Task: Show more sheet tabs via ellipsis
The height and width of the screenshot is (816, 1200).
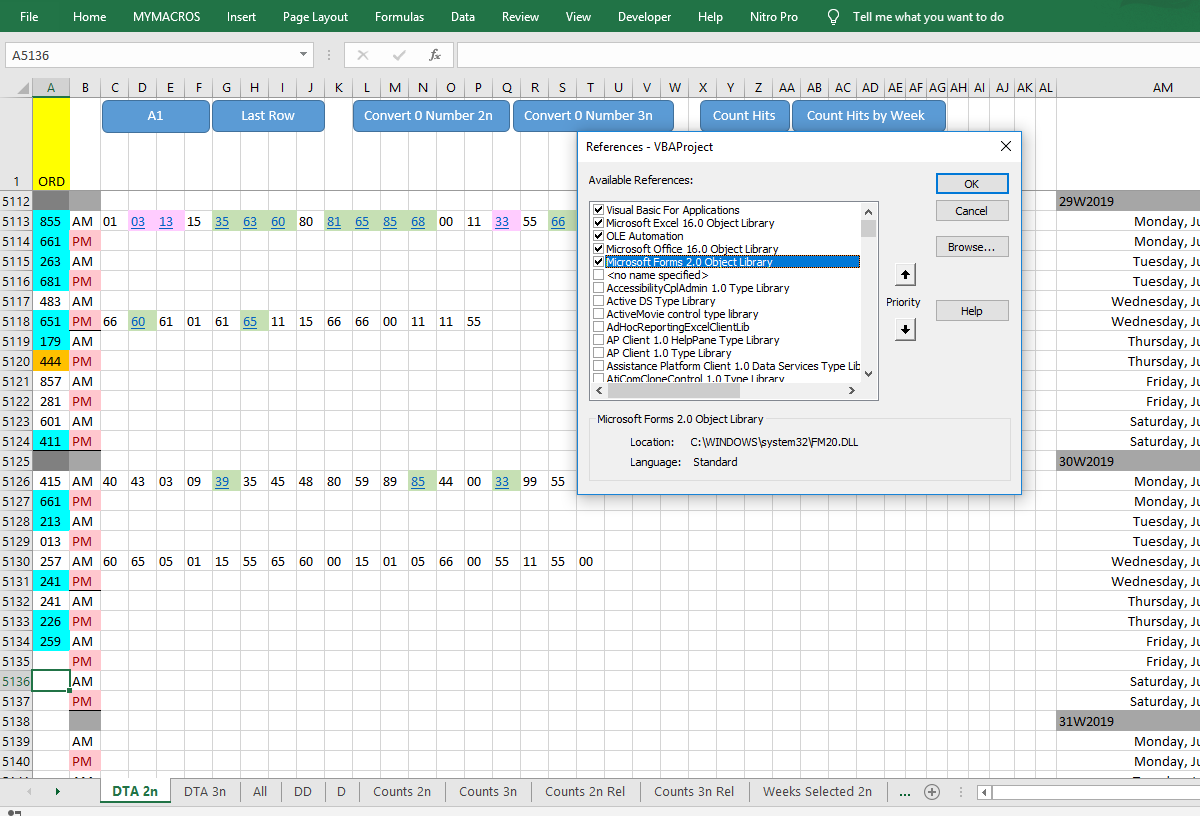Action: tap(905, 792)
